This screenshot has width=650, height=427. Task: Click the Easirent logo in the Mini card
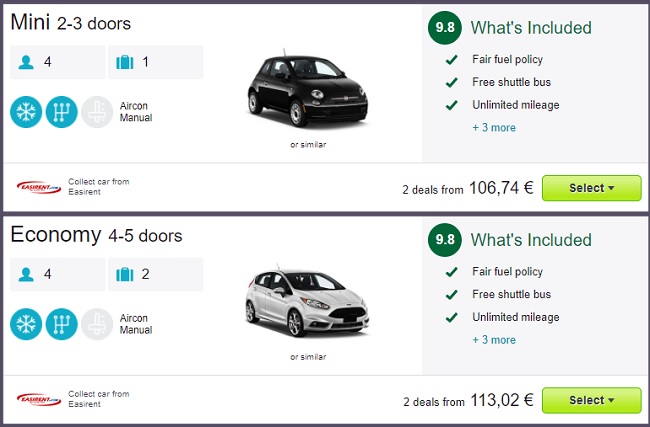point(40,187)
